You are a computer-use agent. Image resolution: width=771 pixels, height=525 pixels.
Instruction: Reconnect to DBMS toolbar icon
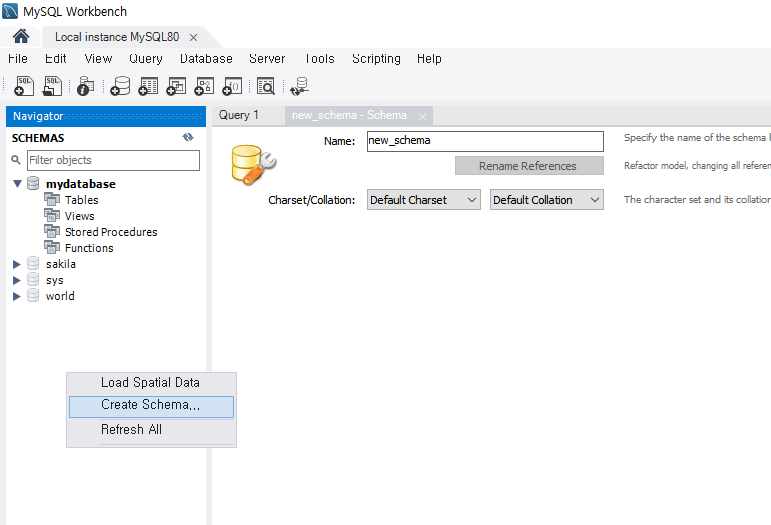pyautogui.click(x=299, y=86)
